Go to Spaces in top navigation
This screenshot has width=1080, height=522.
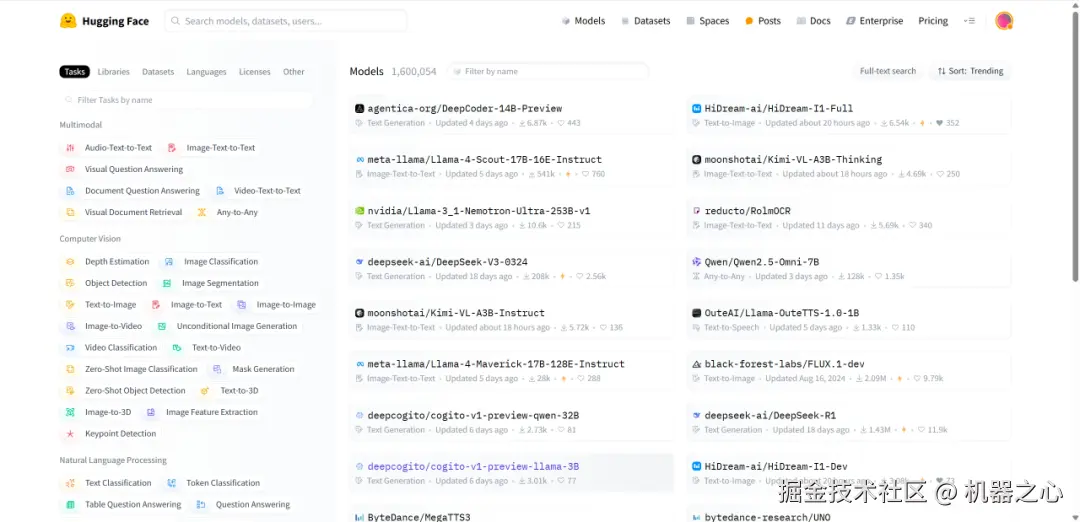(x=707, y=21)
